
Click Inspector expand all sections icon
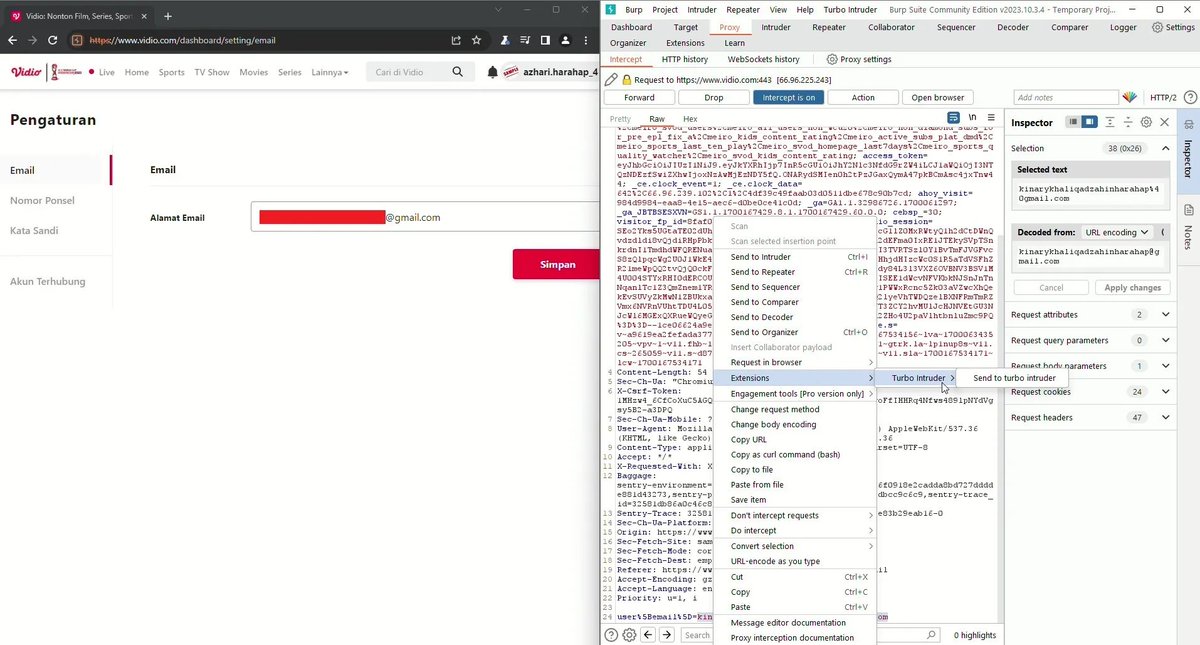tap(1110, 122)
